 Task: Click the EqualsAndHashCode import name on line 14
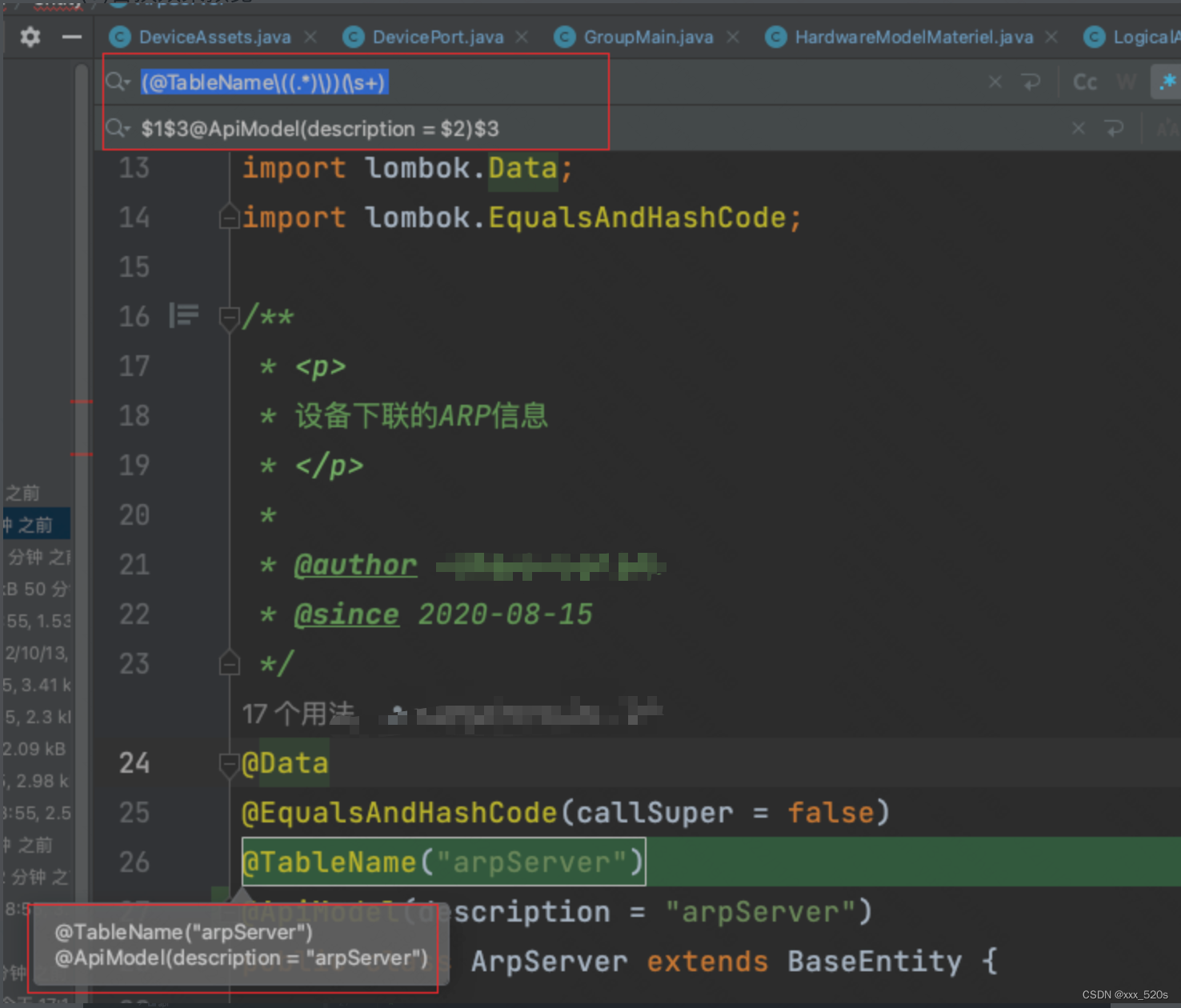(637, 218)
